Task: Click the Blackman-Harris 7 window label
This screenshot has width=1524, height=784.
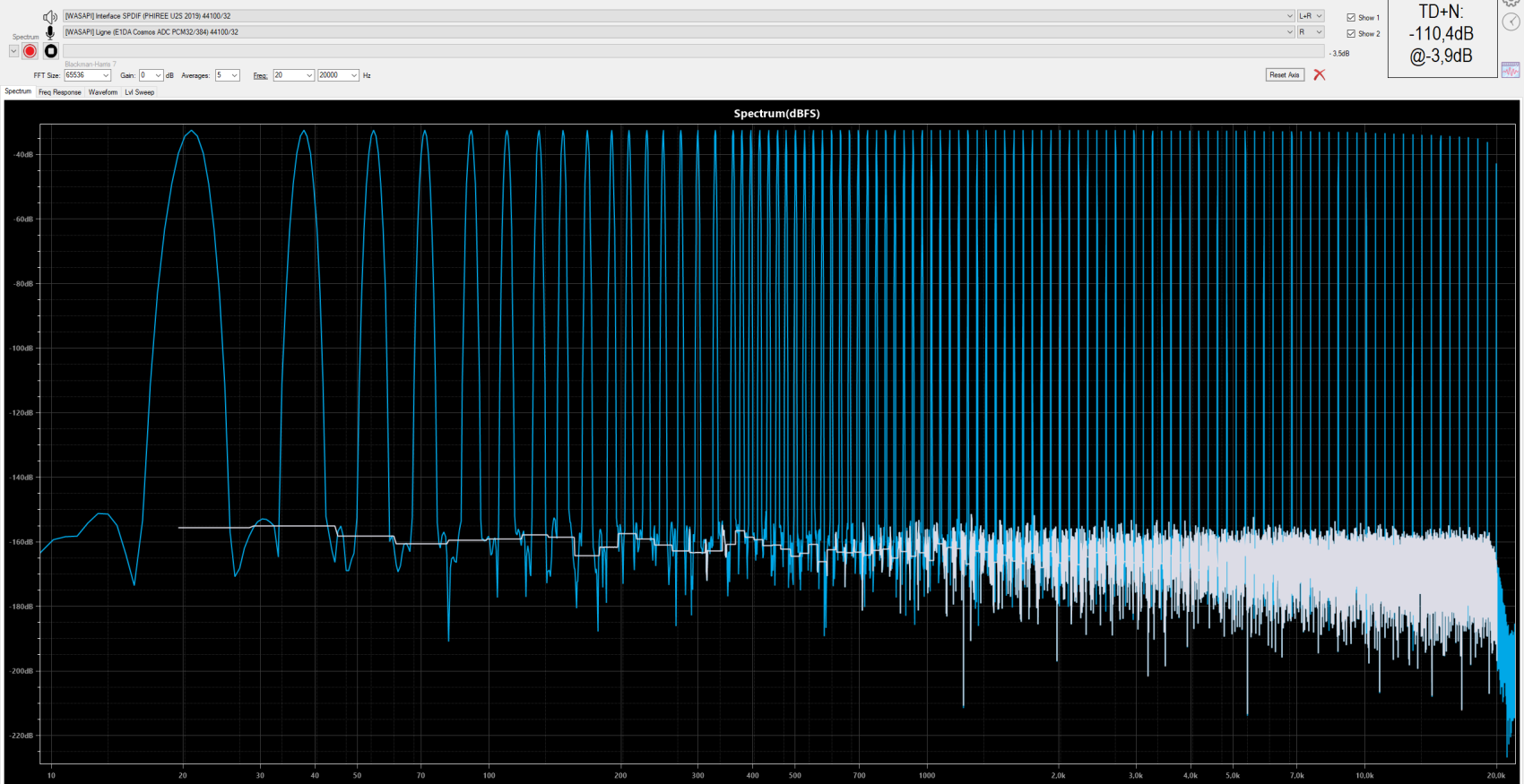Action: [x=91, y=65]
